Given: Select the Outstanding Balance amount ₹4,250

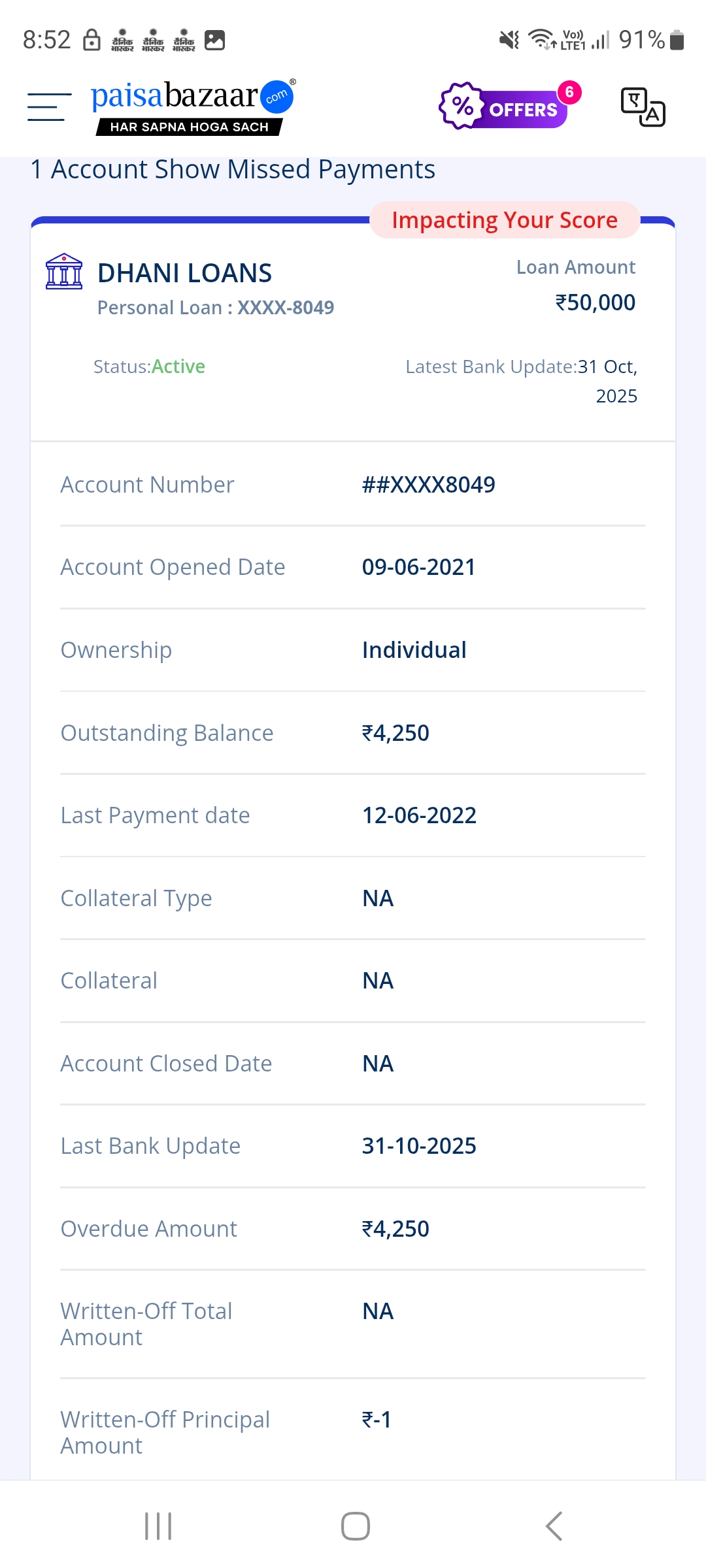Looking at the screenshot, I should [395, 733].
